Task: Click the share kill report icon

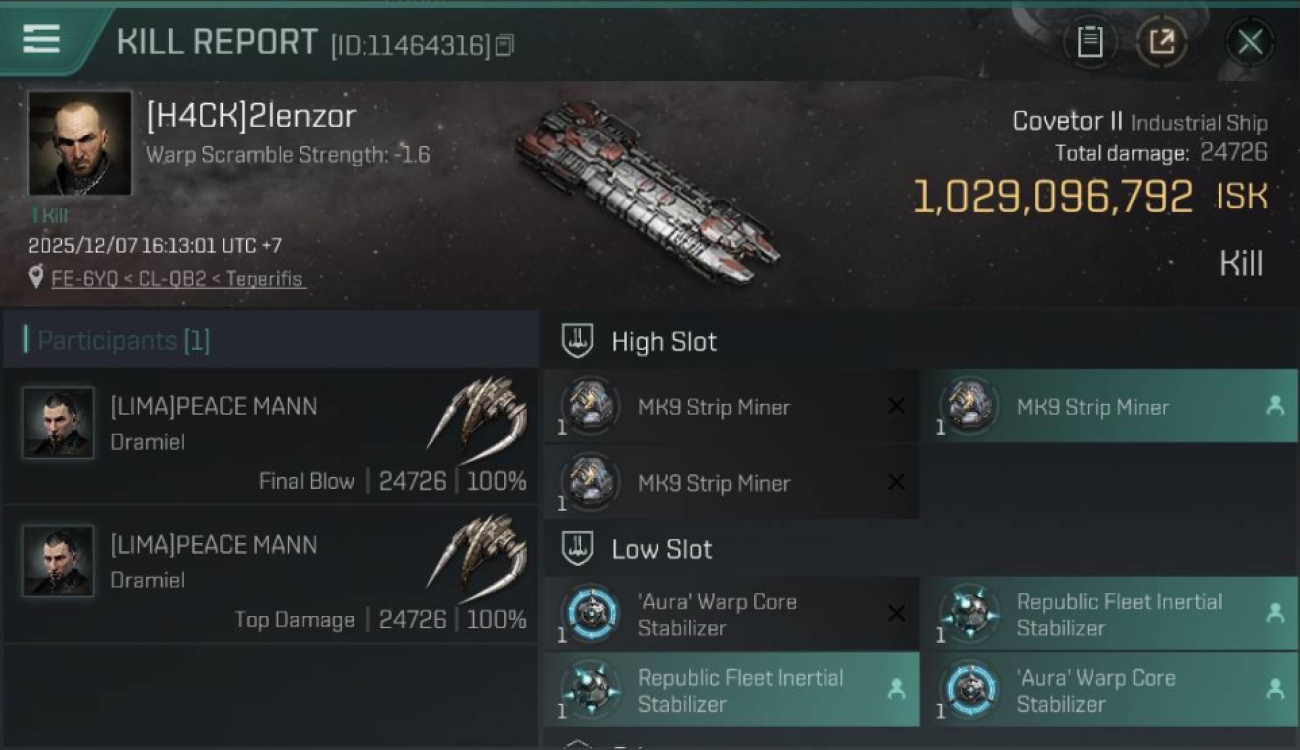Action: 1160,42
